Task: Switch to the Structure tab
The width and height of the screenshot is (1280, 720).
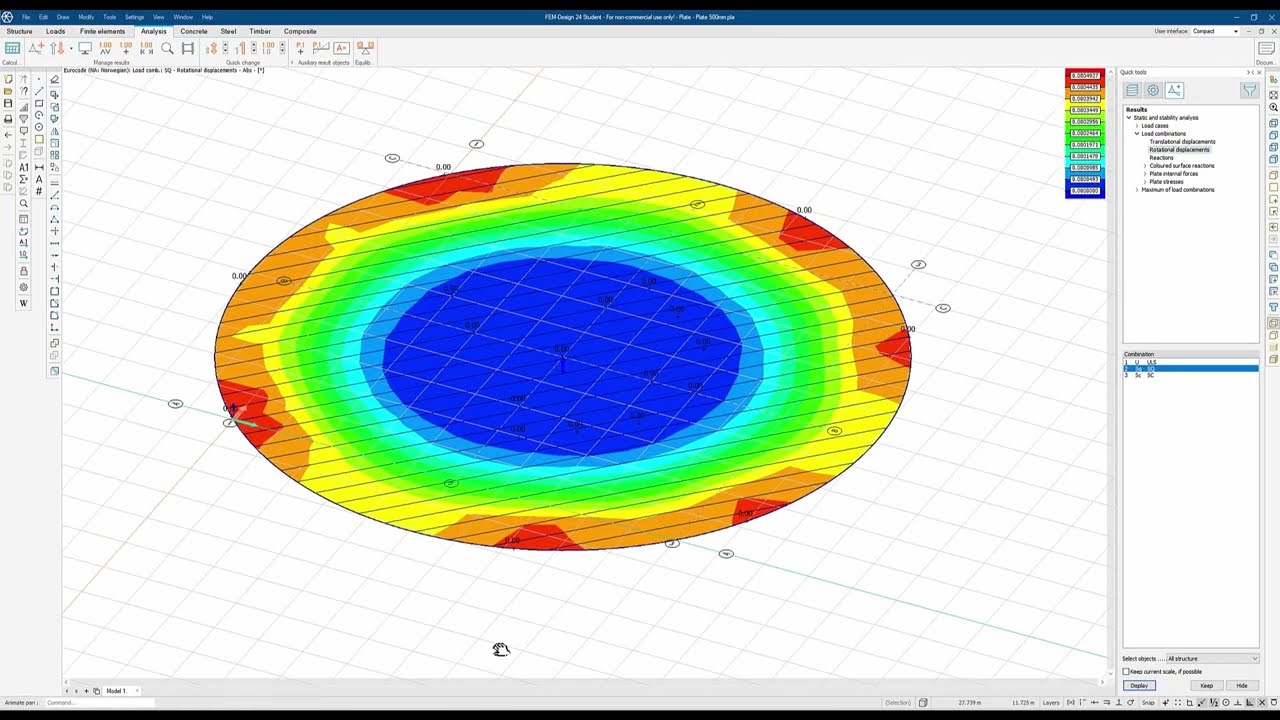Action: [x=19, y=31]
